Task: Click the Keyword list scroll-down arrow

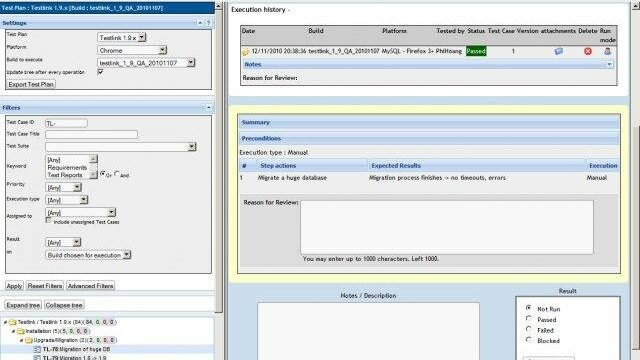Action: [x=93, y=175]
